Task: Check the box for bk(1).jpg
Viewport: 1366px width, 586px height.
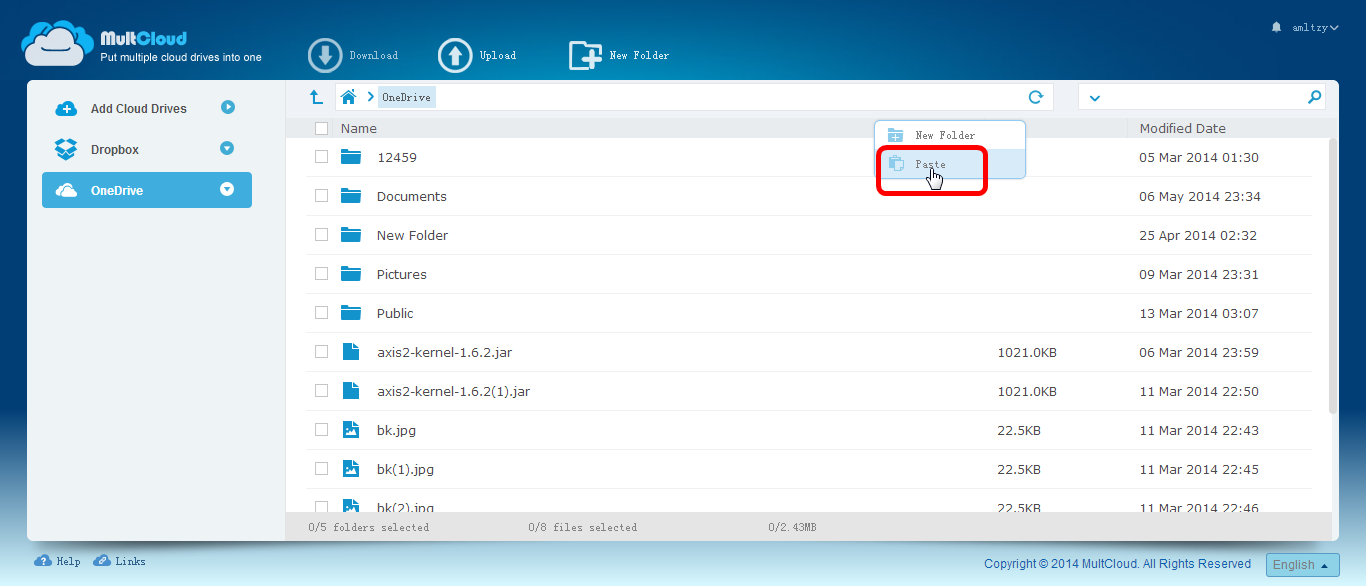Action: pyautogui.click(x=321, y=469)
